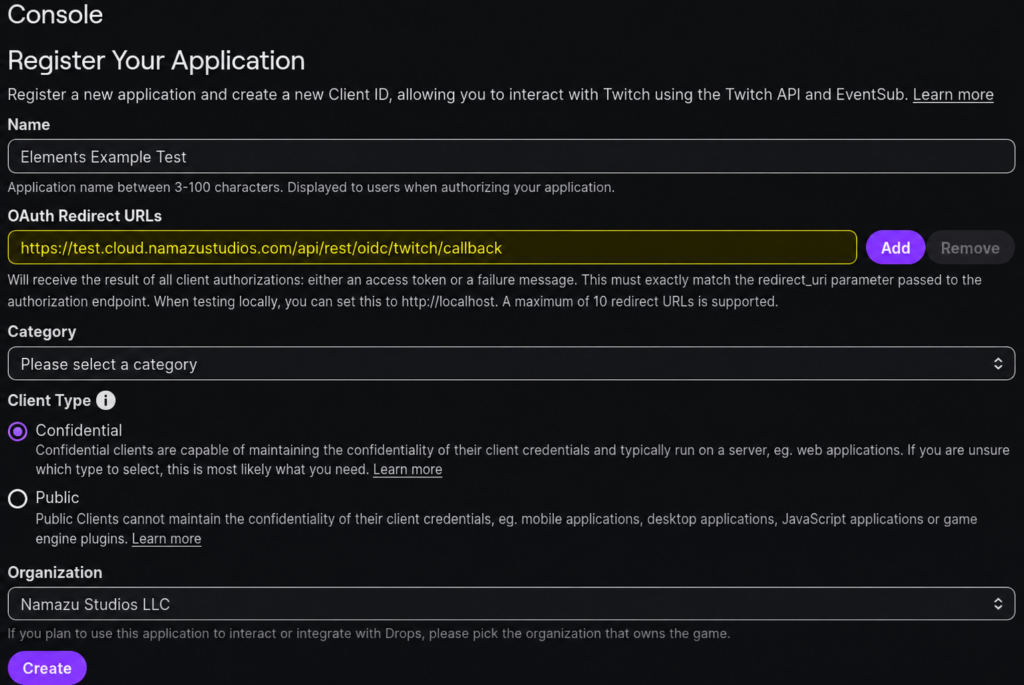Open Learn more link under Confidential
1024x685 pixels.
408,470
